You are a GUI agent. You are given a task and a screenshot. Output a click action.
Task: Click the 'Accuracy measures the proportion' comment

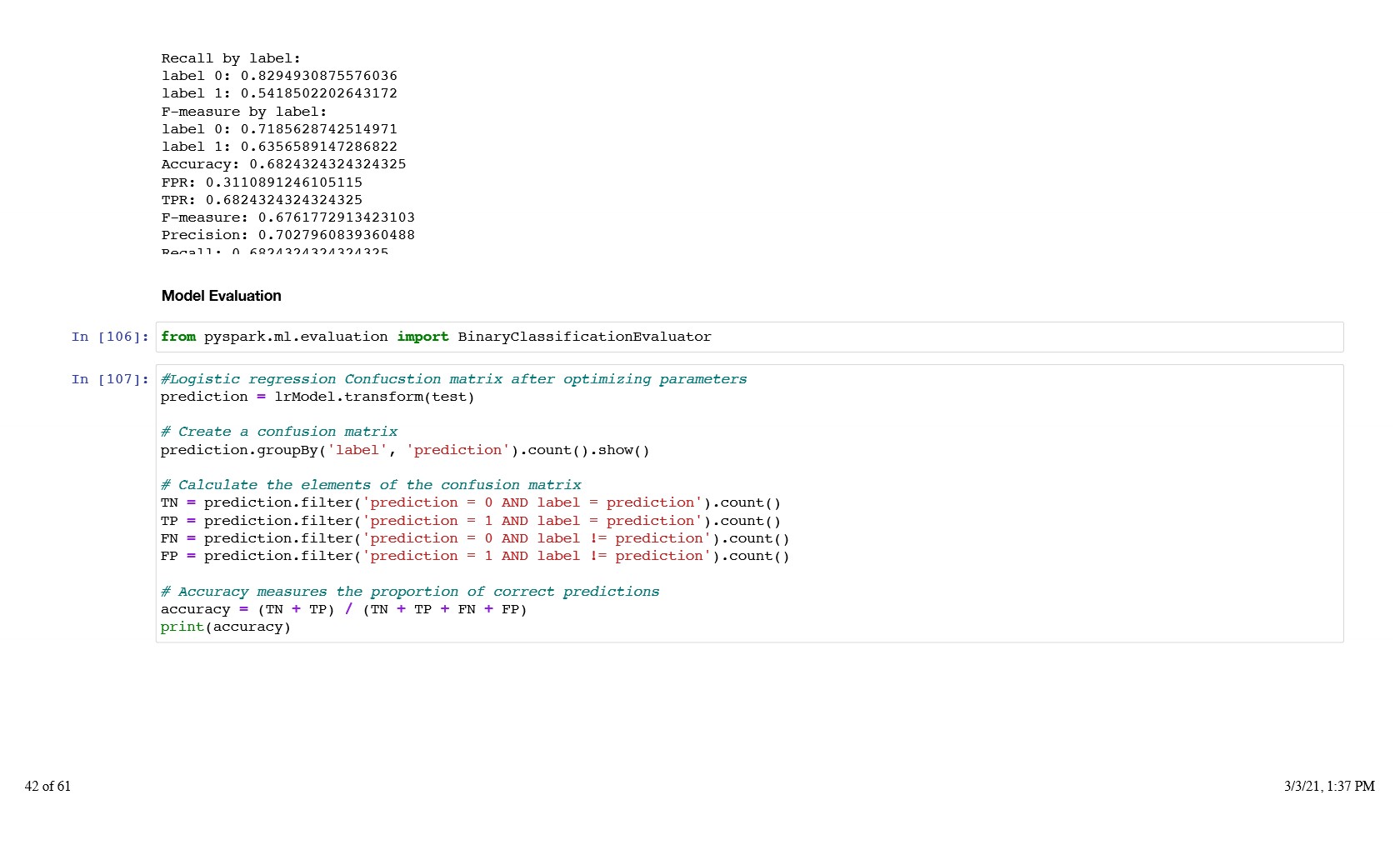(x=409, y=592)
